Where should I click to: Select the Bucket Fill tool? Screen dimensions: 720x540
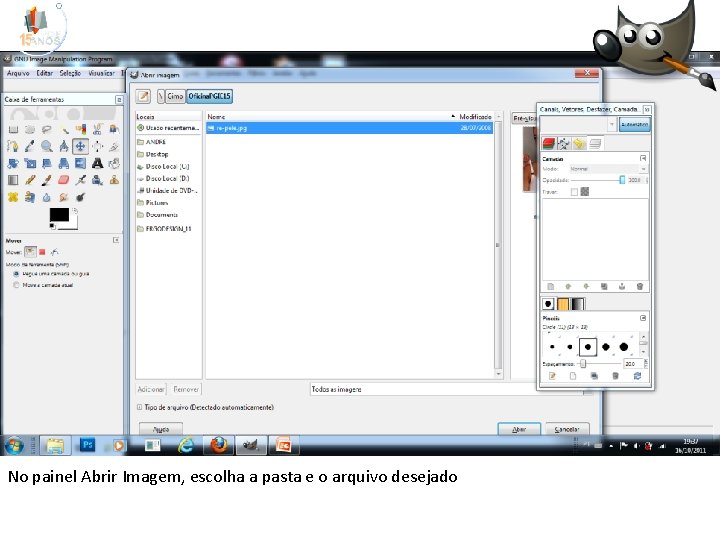point(114,163)
